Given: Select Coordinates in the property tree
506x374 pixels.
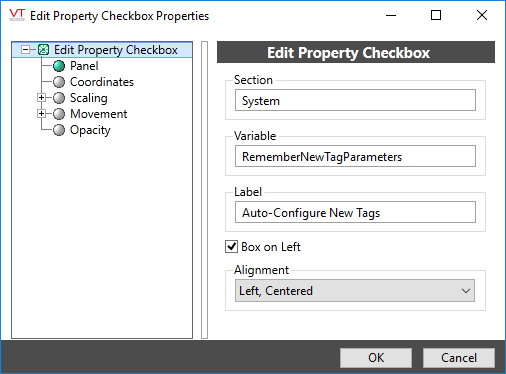Looking at the screenshot, I should tap(102, 82).
